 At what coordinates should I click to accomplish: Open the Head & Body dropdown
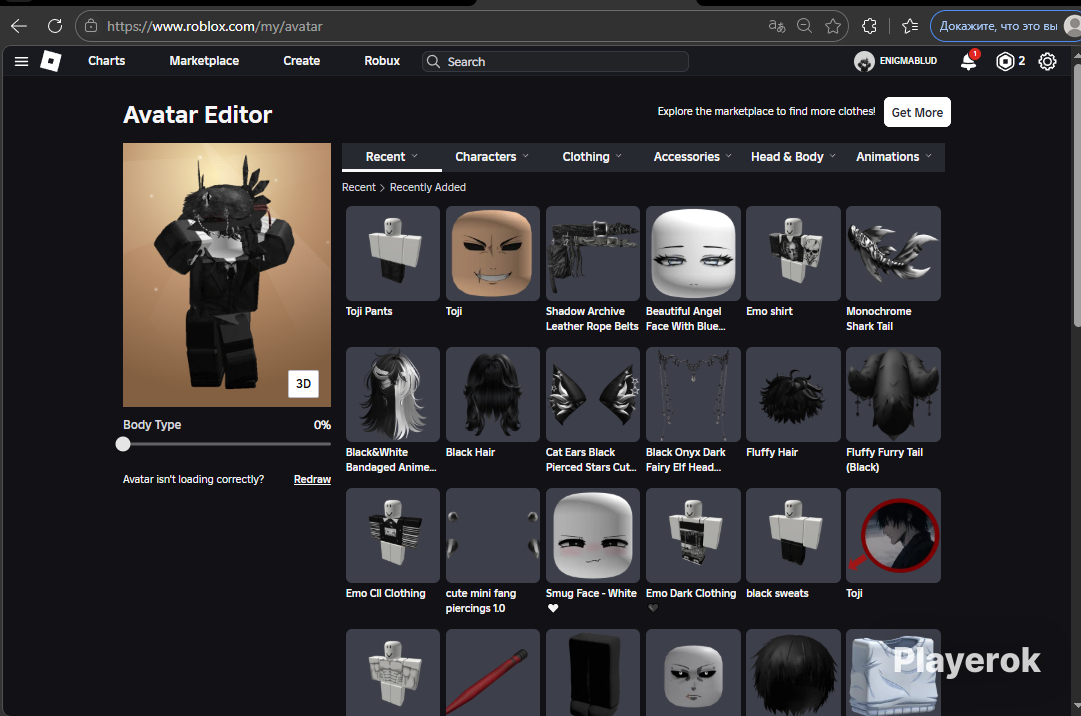click(x=793, y=157)
